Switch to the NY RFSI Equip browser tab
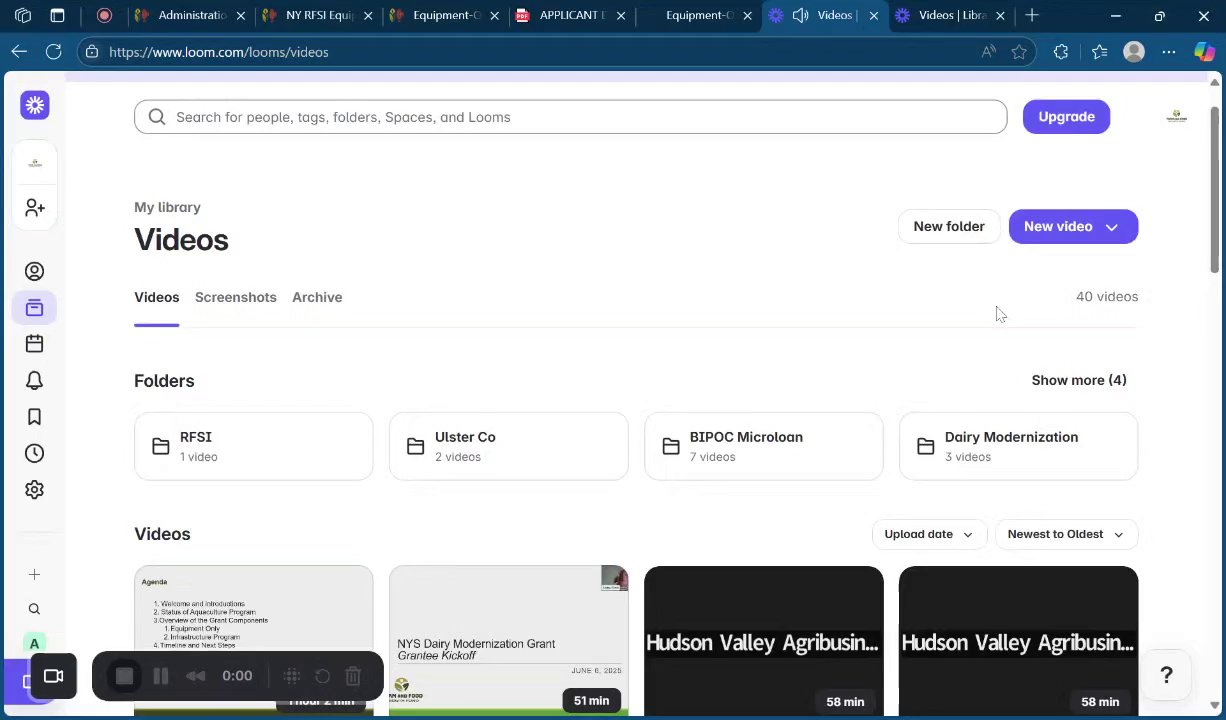The width and height of the screenshot is (1226, 720). [x=320, y=15]
